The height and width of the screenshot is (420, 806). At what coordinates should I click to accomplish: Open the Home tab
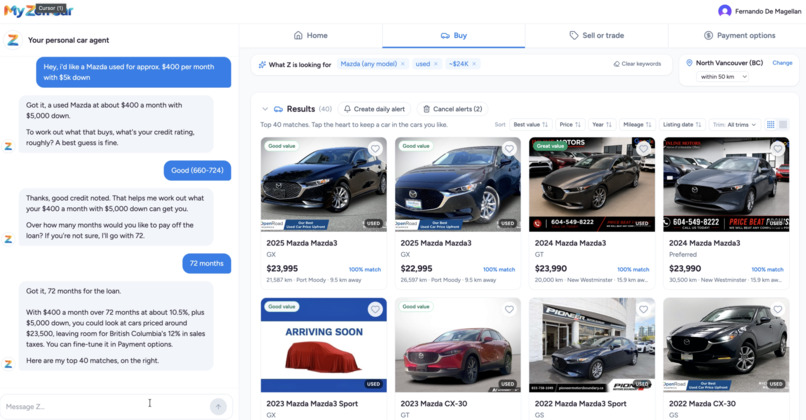[310, 35]
